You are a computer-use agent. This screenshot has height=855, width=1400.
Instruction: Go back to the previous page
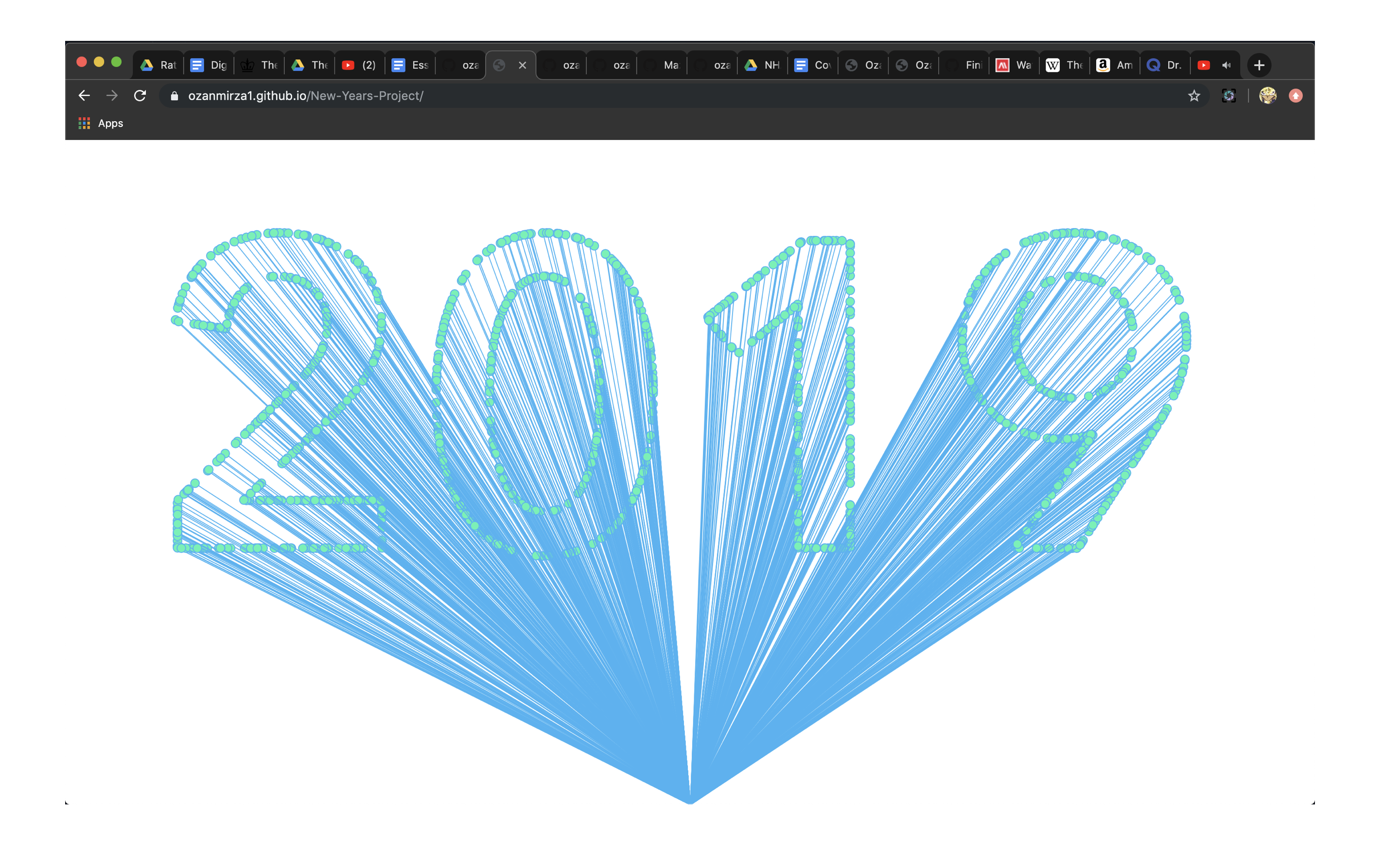84,95
